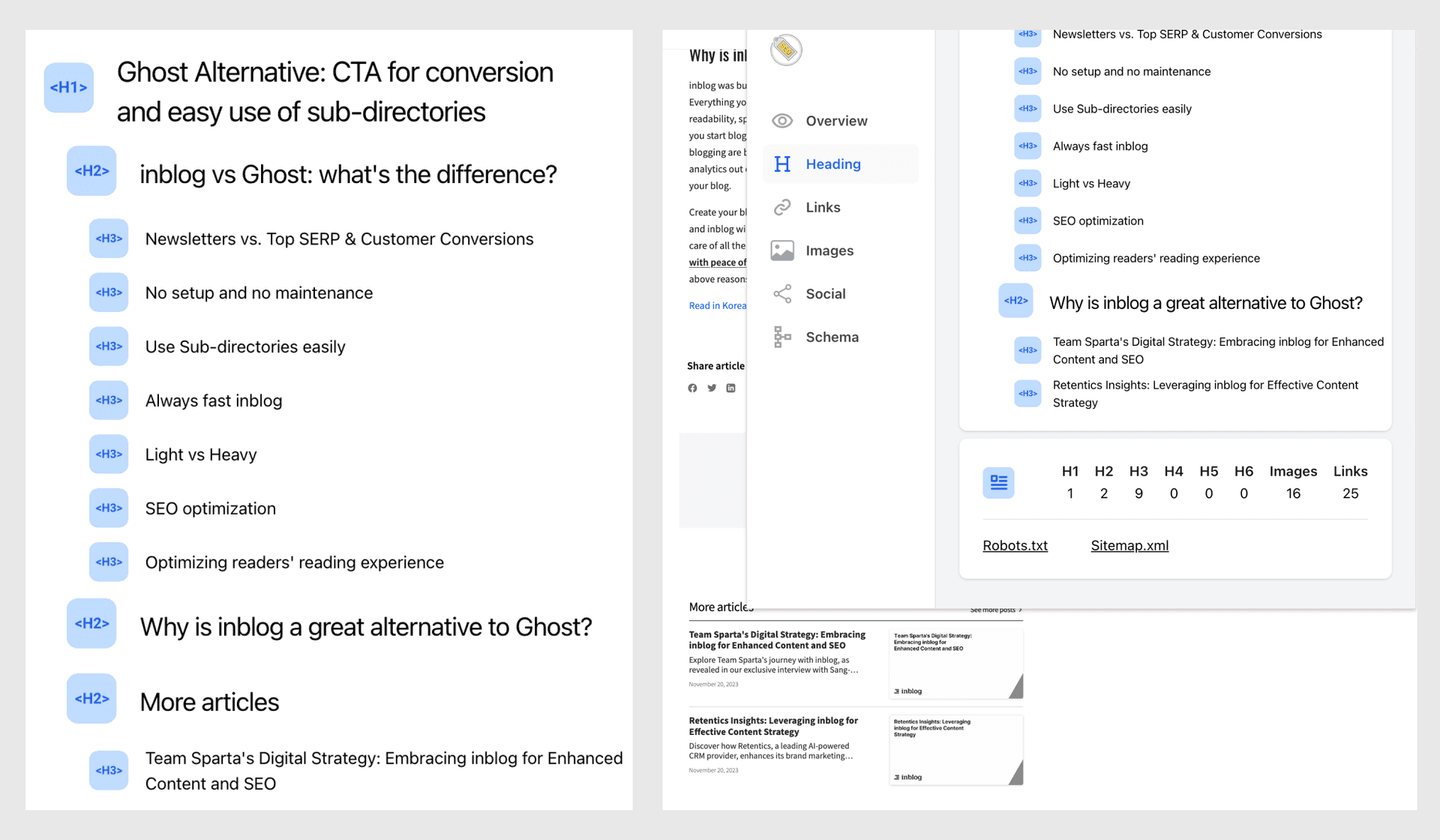Open the Team Sparta article thumbnail image

956,664
